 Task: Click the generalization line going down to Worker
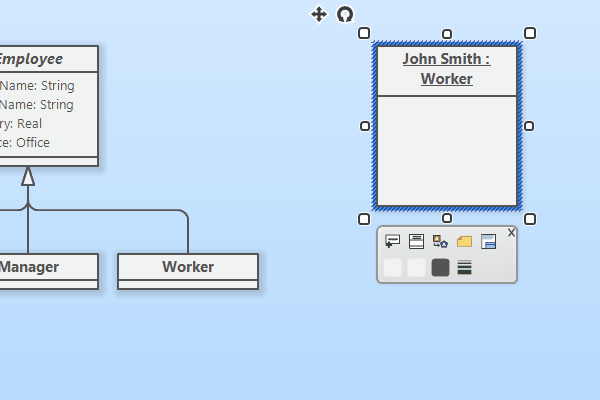[188, 233]
